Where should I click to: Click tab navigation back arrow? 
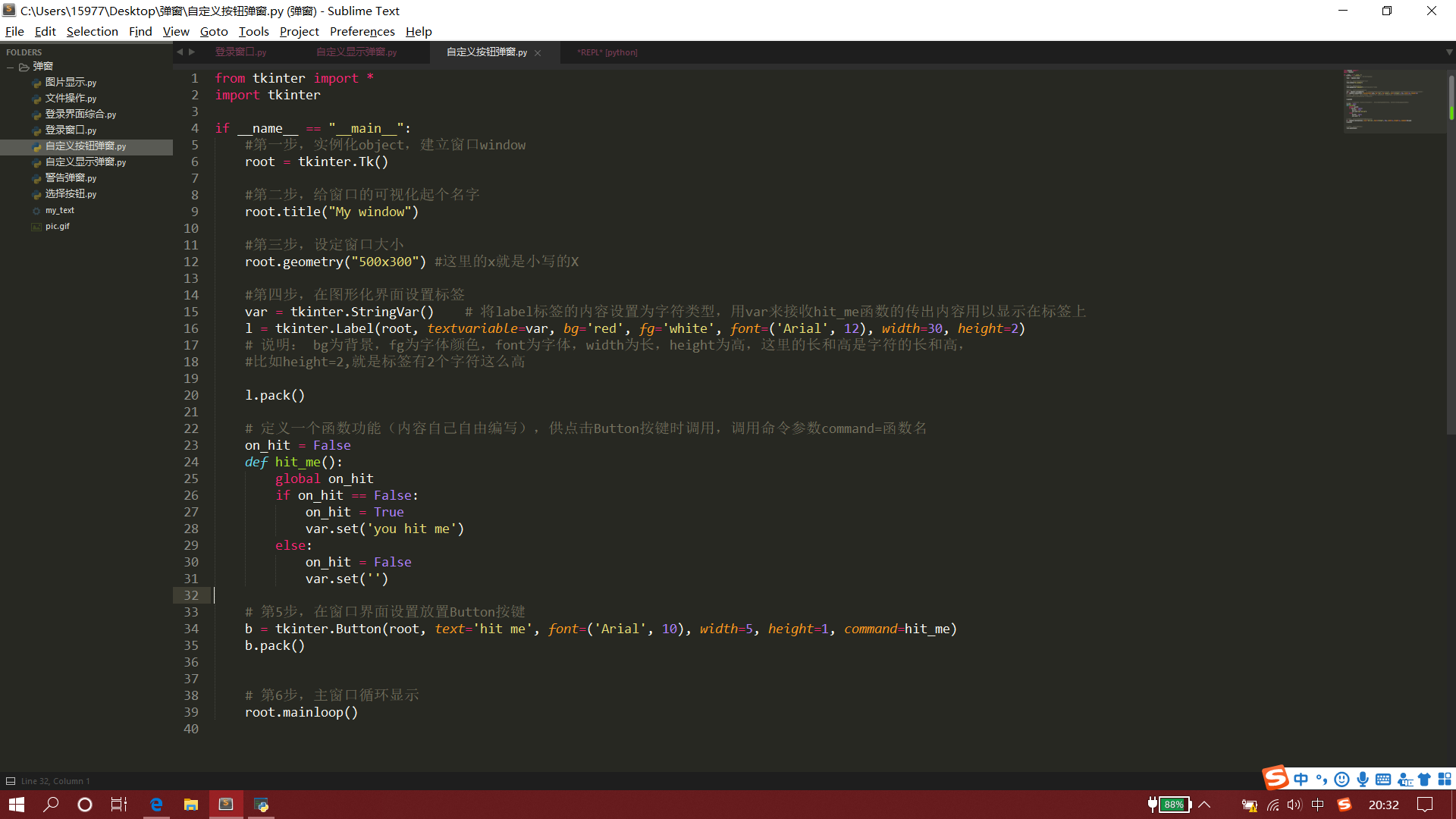click(x=180, y=52)
